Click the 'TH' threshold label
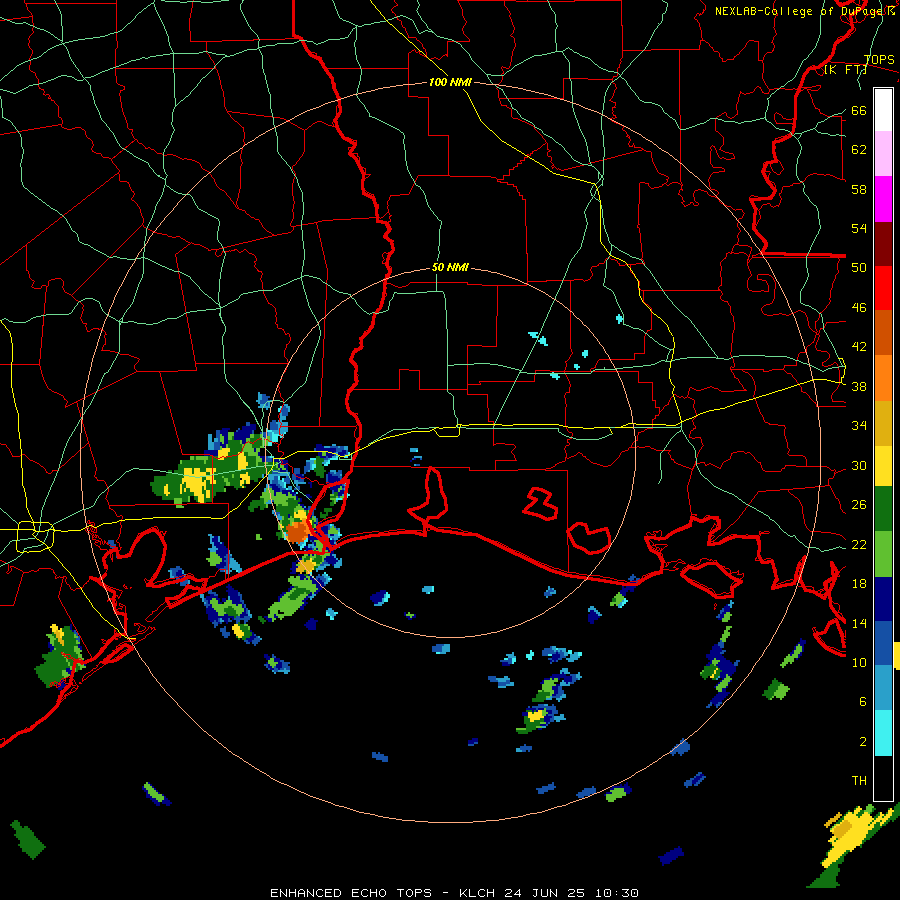 click(x=859, y=780)
